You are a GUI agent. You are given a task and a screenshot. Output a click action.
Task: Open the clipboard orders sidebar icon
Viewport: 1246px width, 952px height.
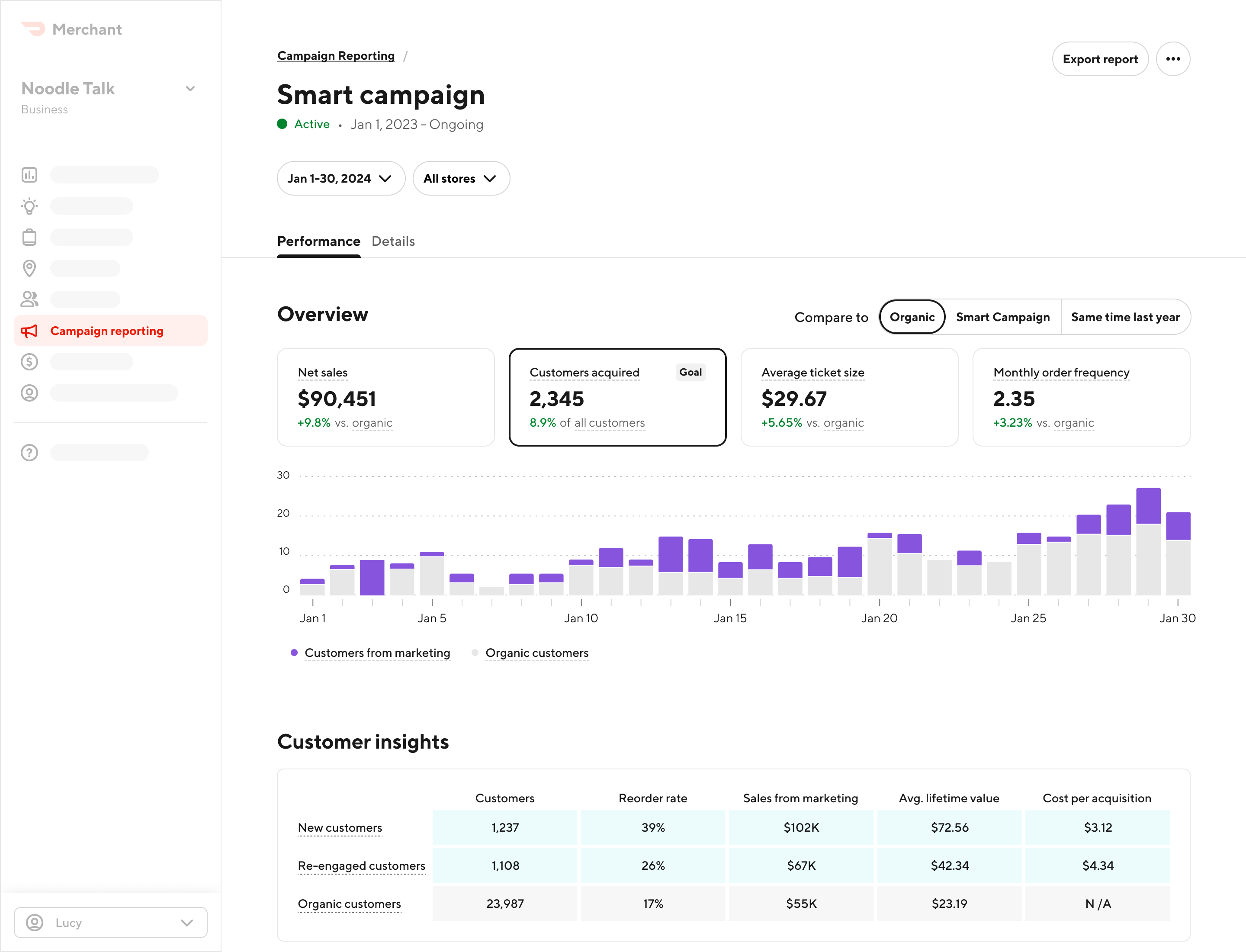(29, 237)
